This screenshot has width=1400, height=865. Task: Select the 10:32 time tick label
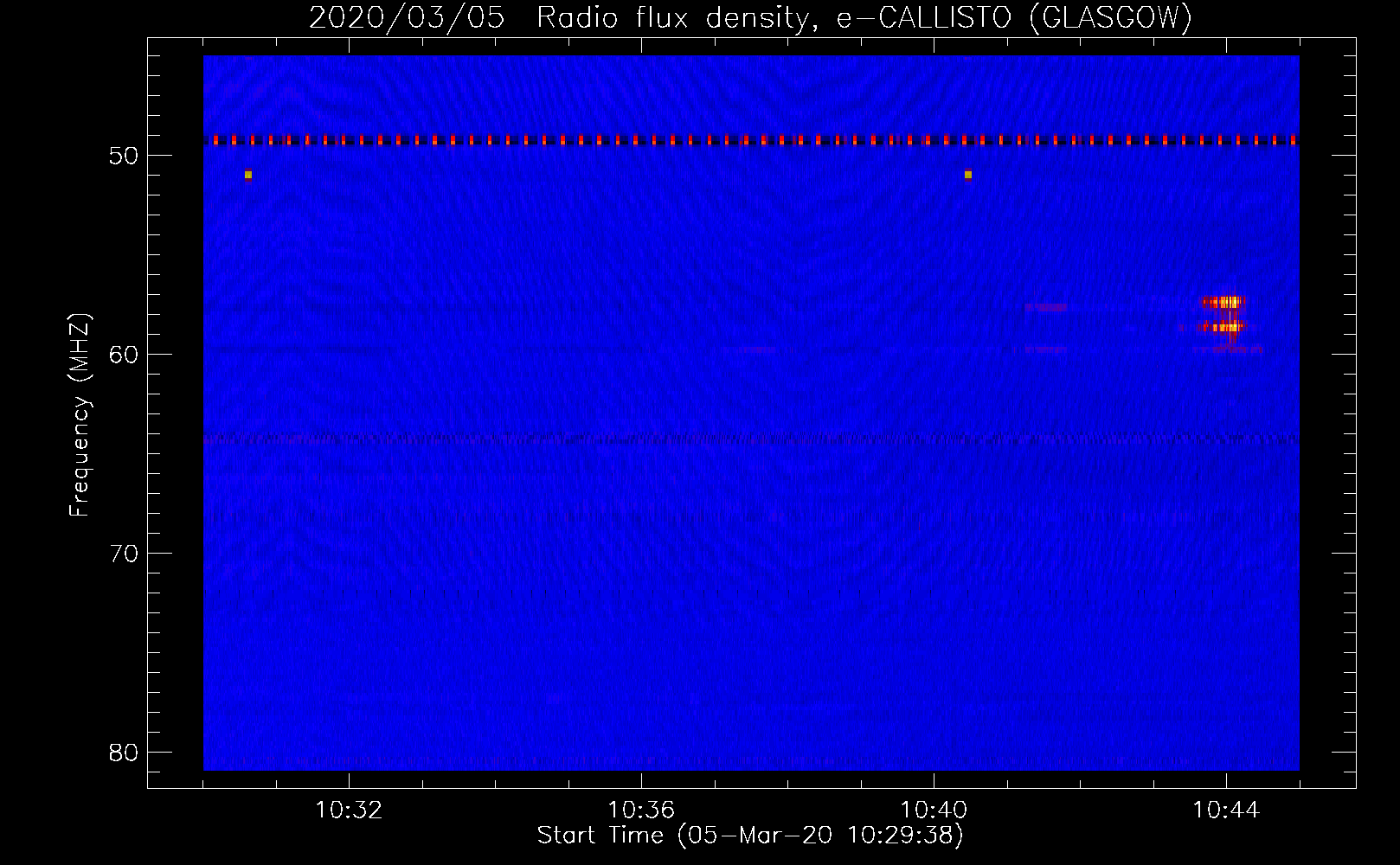pyautogui.click(x=349, y=811)
